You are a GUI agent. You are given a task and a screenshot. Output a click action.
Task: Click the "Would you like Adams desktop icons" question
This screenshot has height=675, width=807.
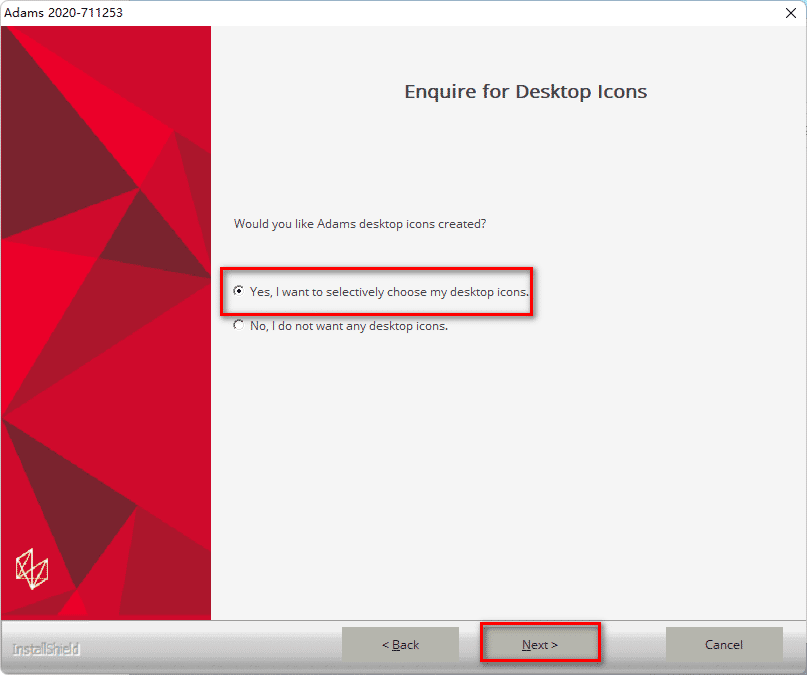[x=360, y=224]
